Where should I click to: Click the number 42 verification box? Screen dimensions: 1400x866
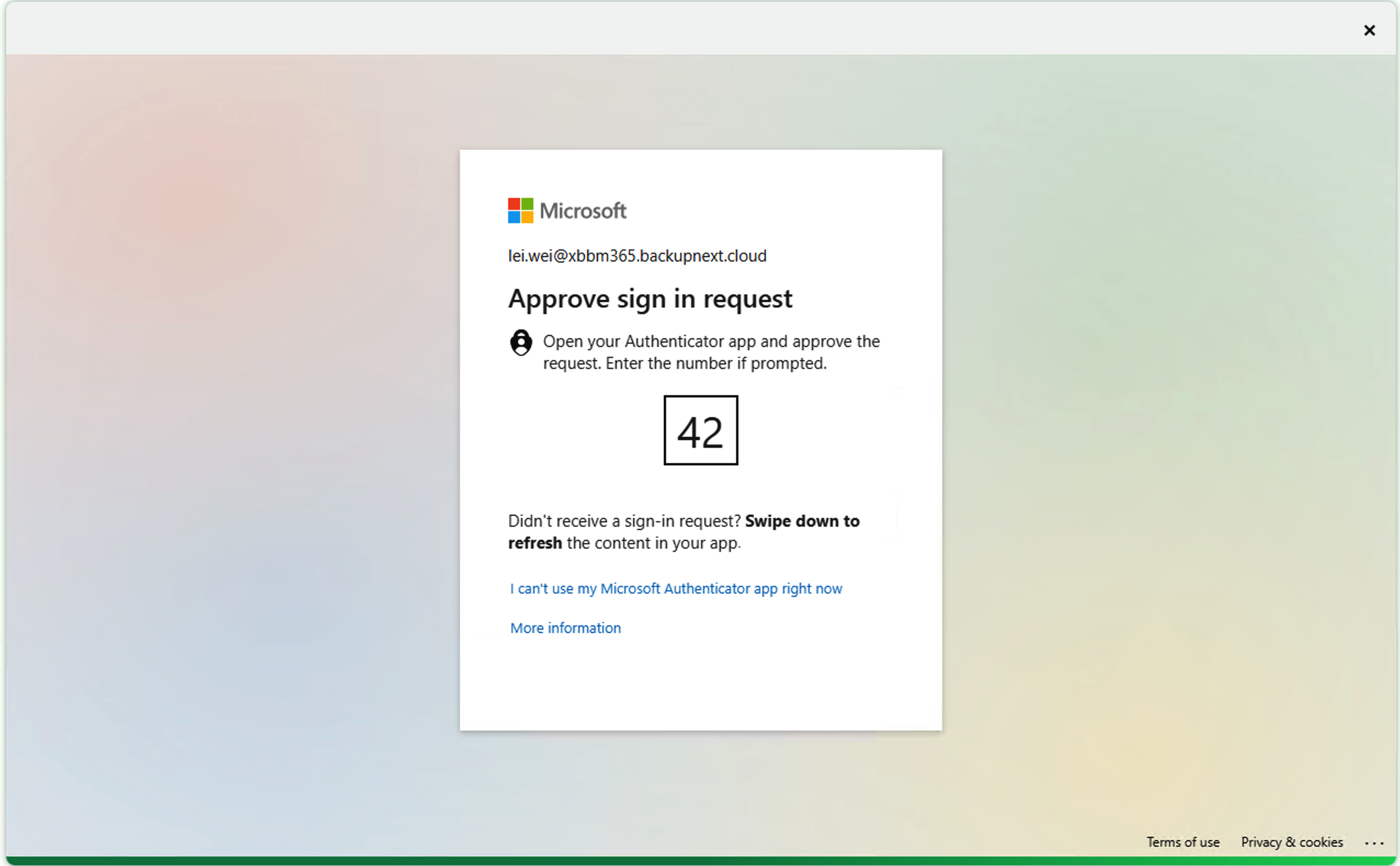tap(700, 431)
